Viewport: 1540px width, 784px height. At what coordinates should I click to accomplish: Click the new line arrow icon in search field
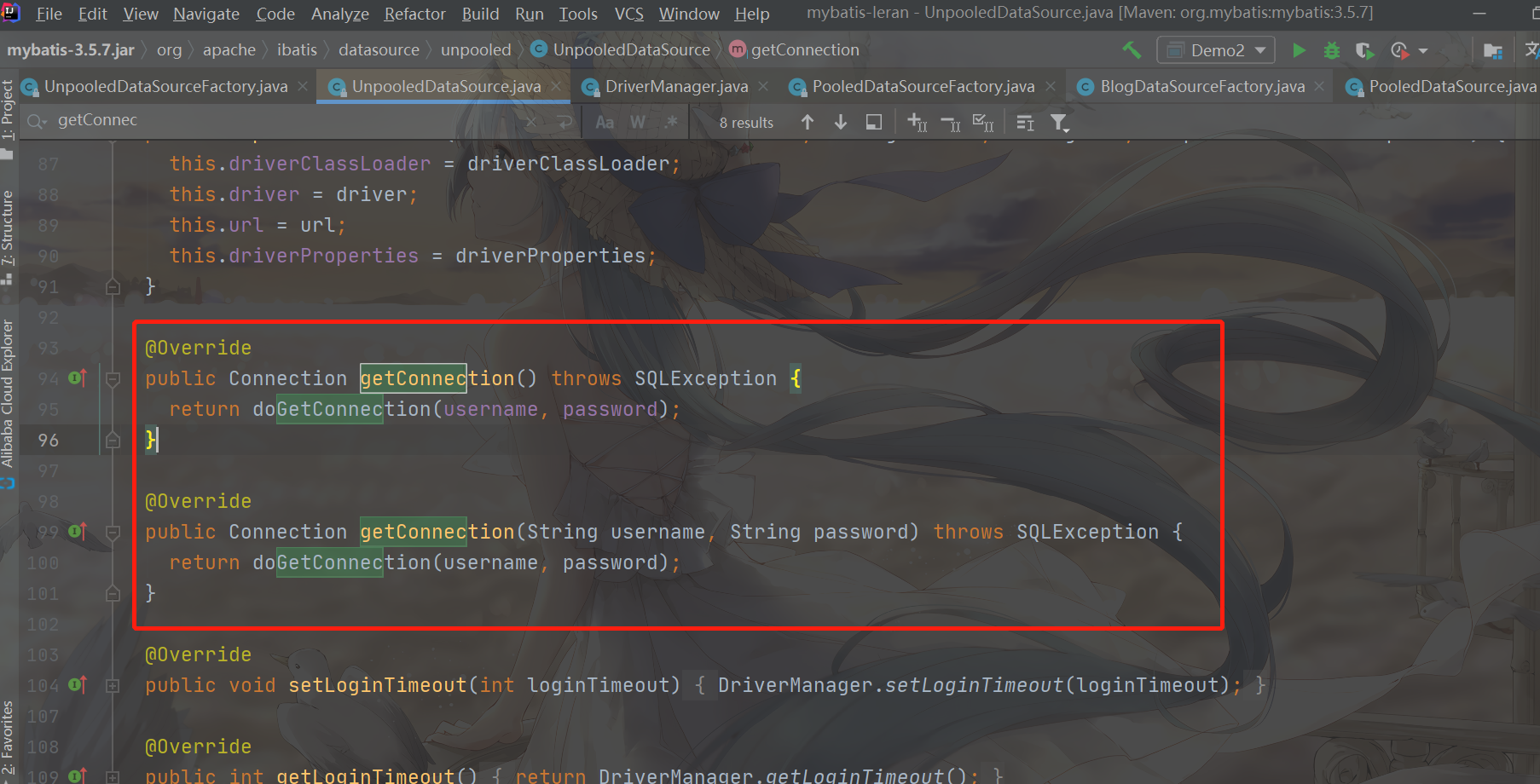coord(564,122)
